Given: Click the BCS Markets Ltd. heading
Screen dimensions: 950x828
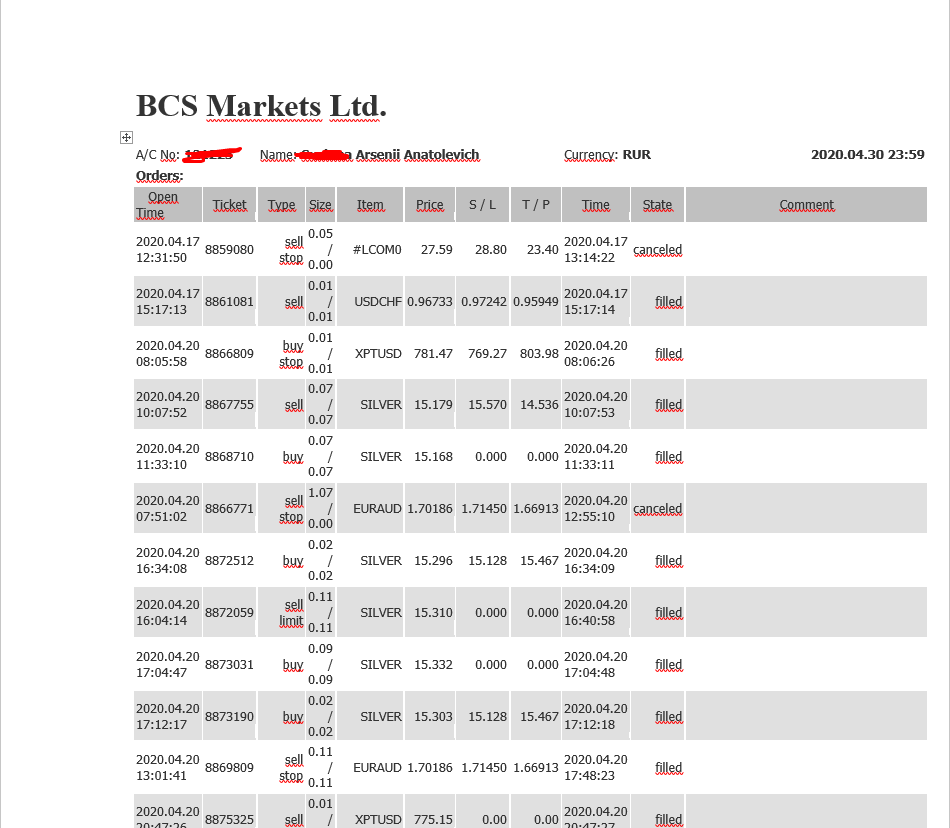Looking at the screenshot, I should coord(261,106).
